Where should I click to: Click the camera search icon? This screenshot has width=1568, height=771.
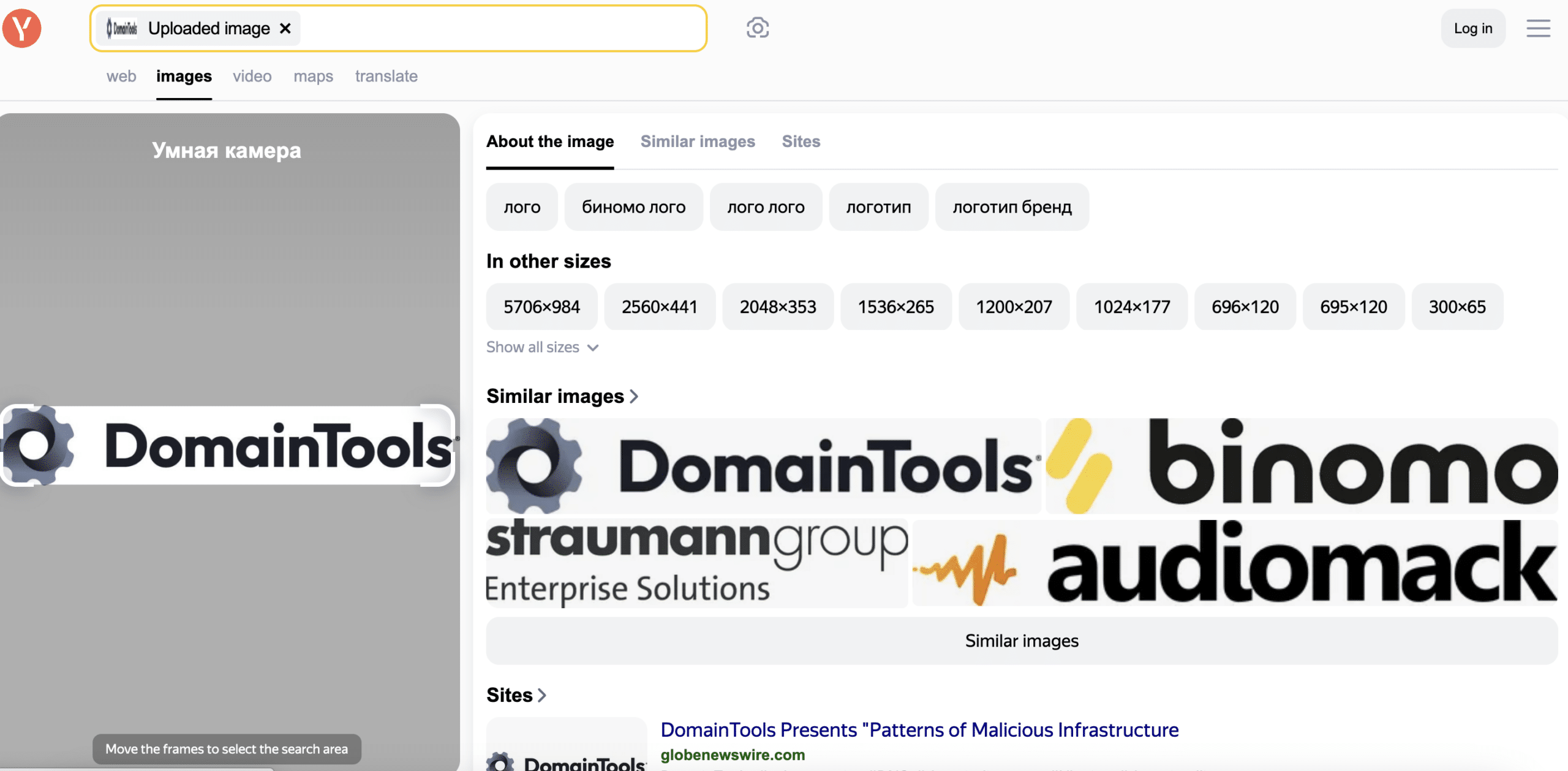pos(757,27)
